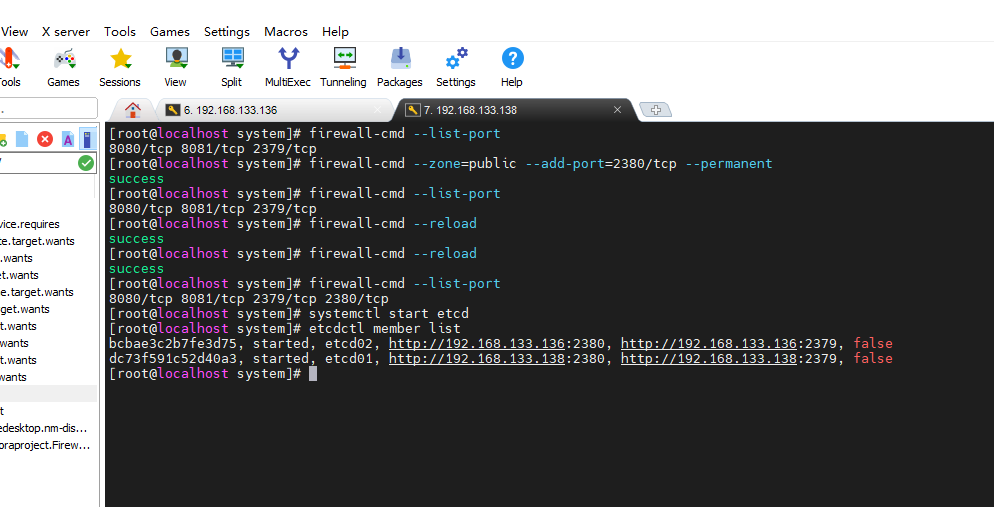
Task: Open the Sessions star icon
Action: [120, 60]
